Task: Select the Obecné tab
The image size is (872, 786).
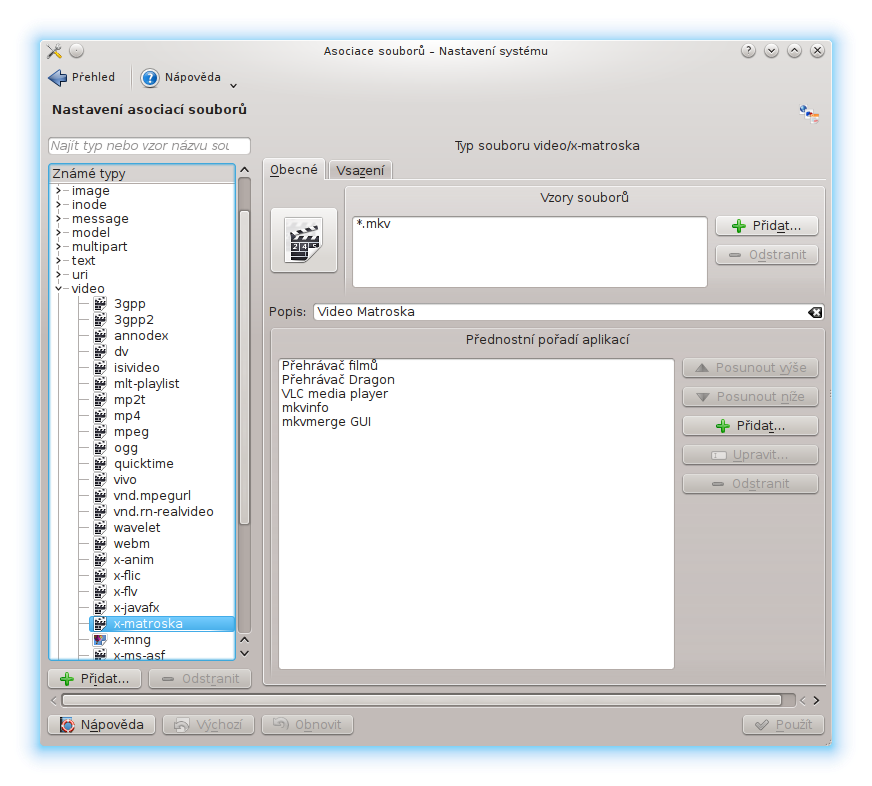Action: [x=294, y=170]
